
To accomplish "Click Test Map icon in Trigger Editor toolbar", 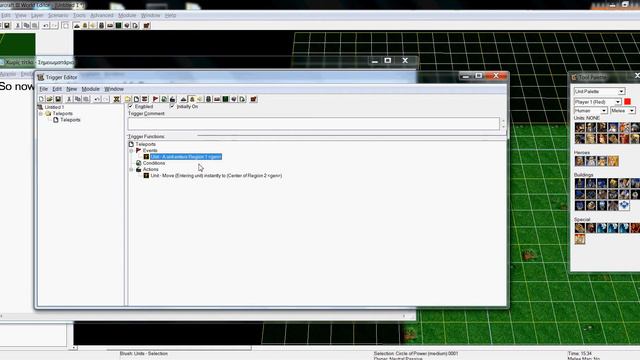I will (x=253, y=99).
